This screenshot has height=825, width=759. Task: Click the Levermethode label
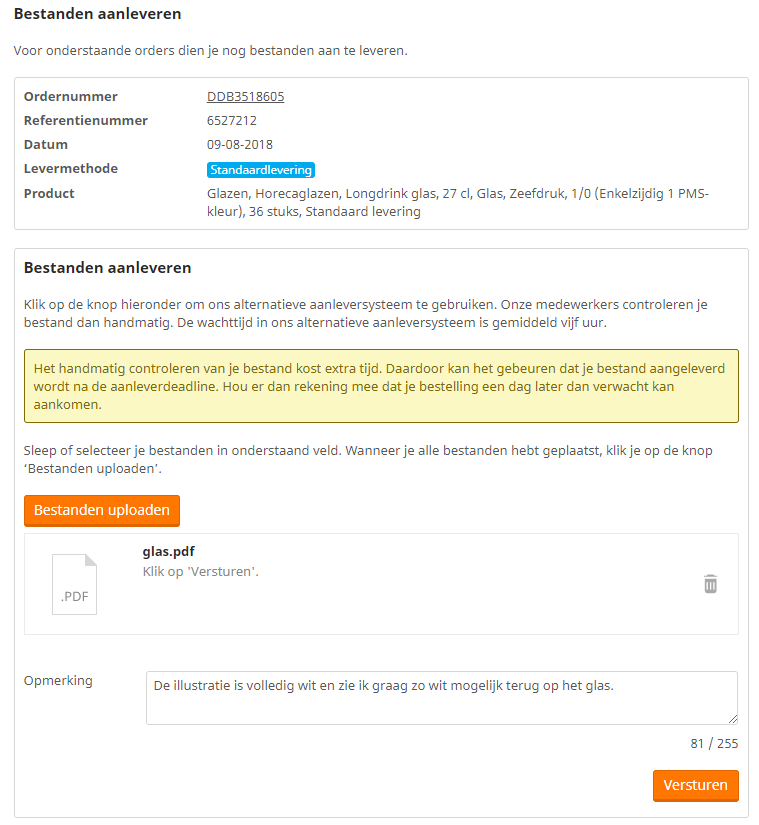pos(71,169)
